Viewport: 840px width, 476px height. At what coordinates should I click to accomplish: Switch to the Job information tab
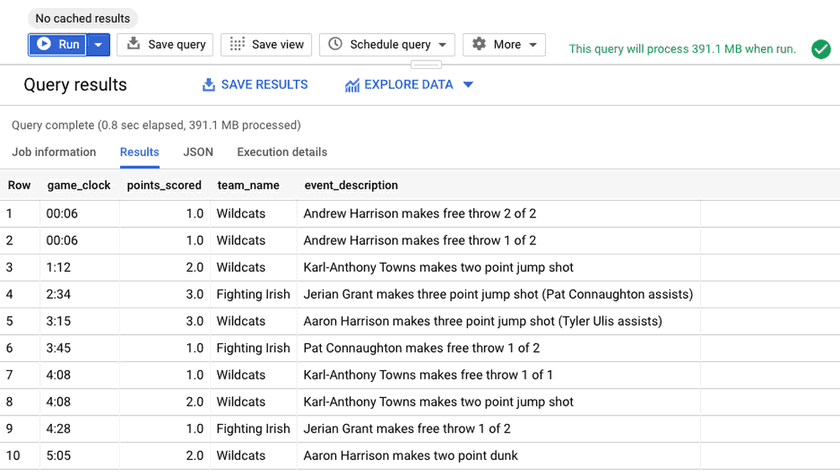pos(54,152)
